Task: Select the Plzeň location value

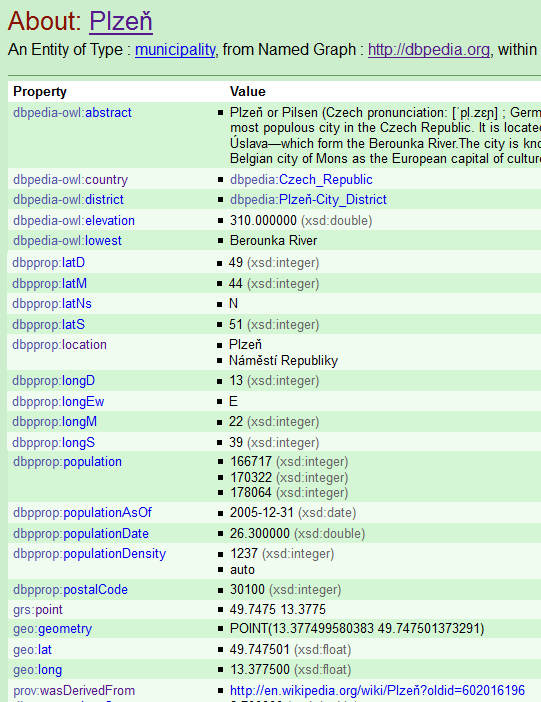Action: [245, 345]
